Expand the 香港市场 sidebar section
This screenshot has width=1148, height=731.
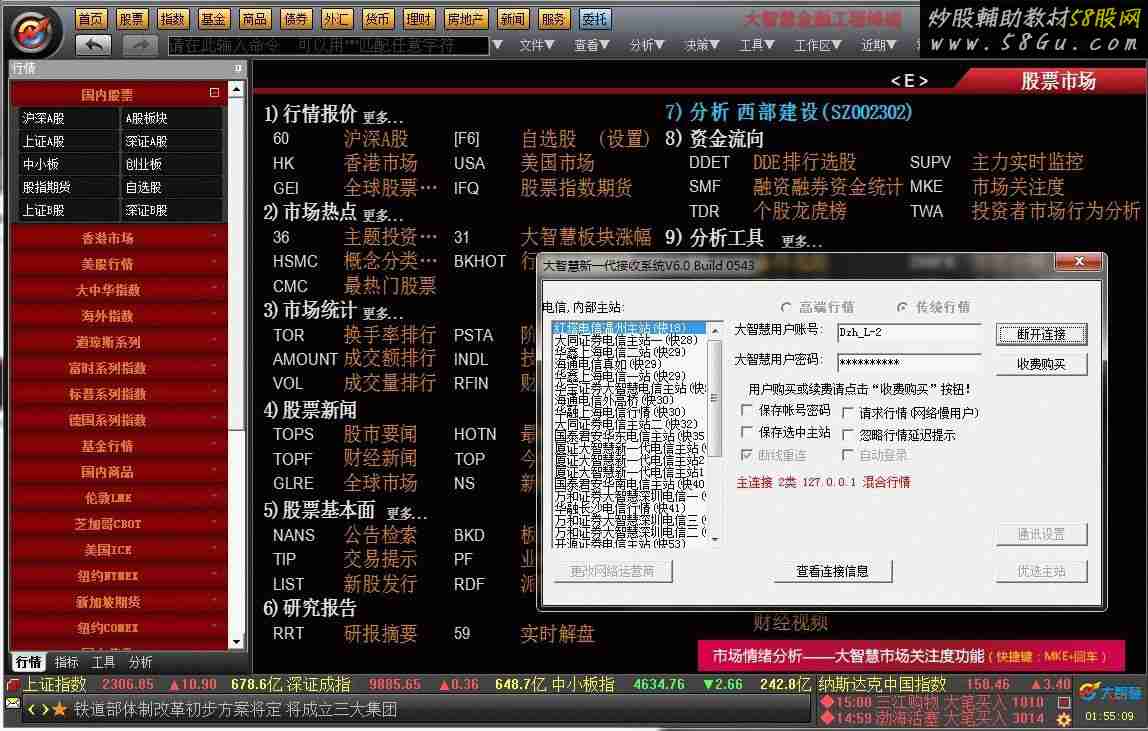pos(119,238)
